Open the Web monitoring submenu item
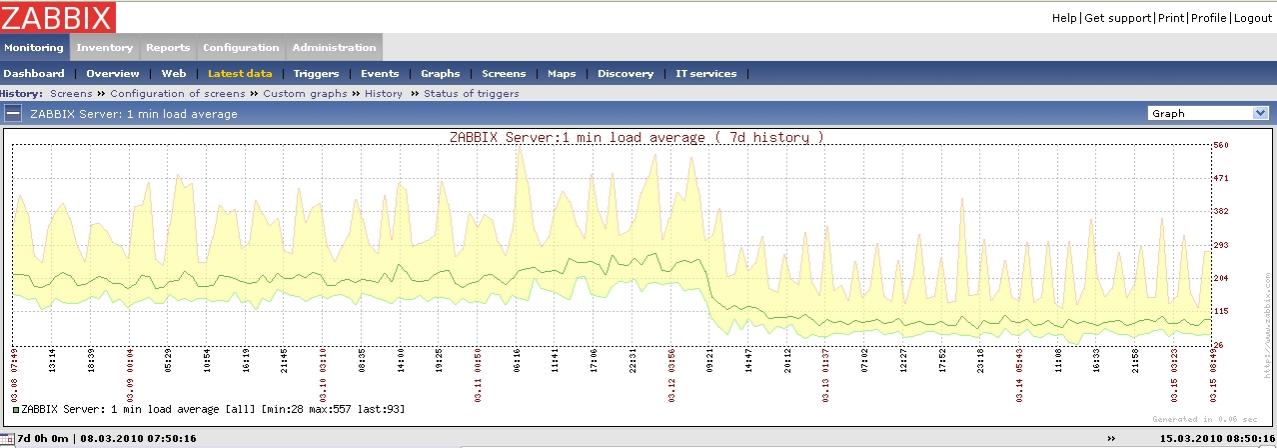Screen dimensions: 1277x448 pos(174,74)
